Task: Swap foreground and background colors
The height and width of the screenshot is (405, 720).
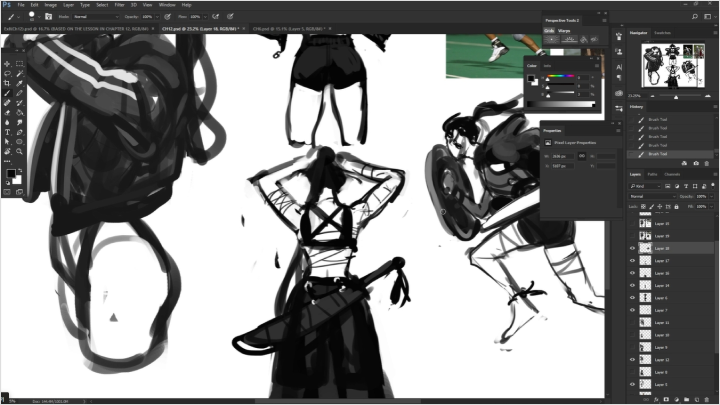Action: (20, 170)
